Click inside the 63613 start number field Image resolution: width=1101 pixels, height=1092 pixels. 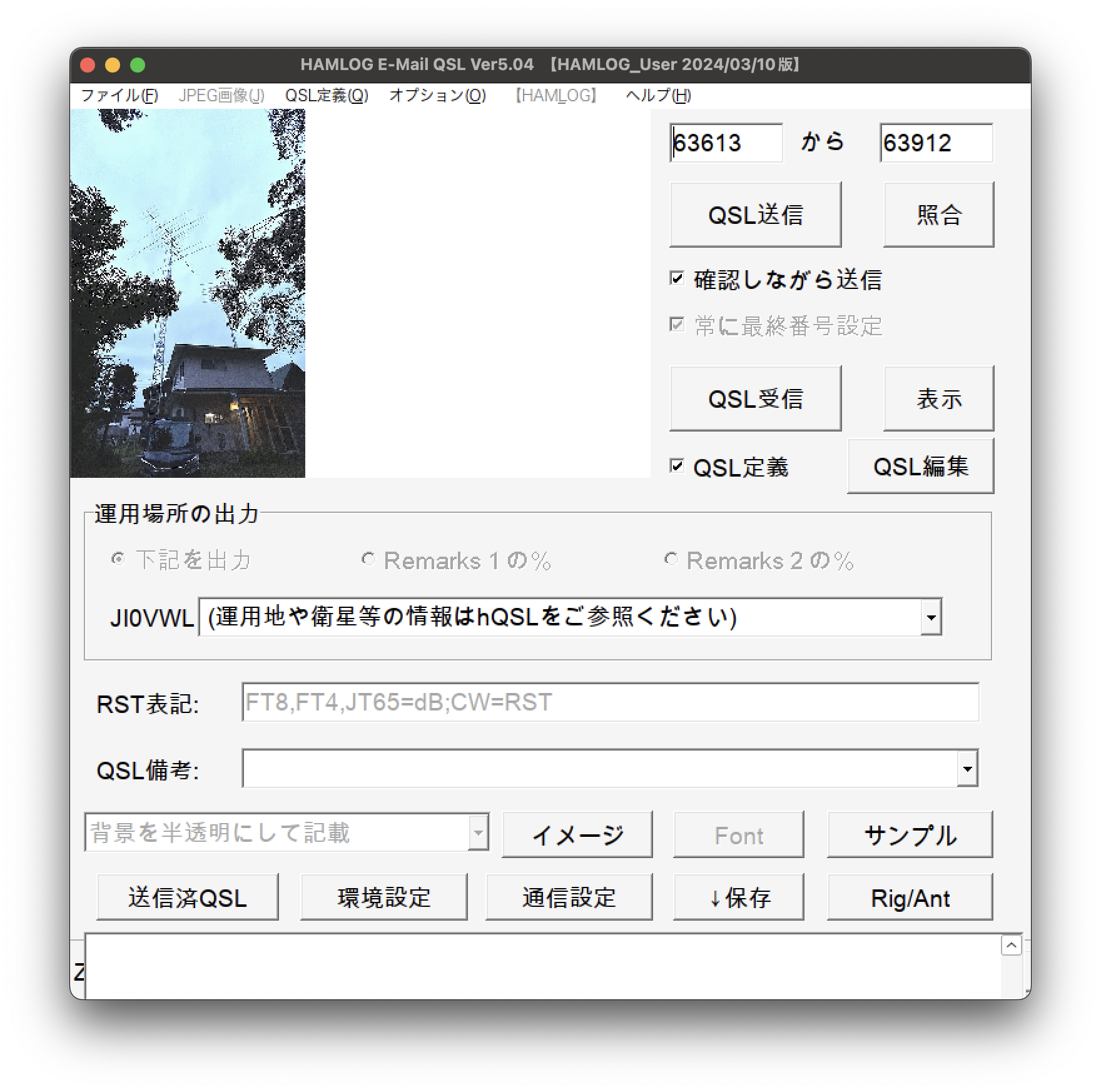[726, 143]
